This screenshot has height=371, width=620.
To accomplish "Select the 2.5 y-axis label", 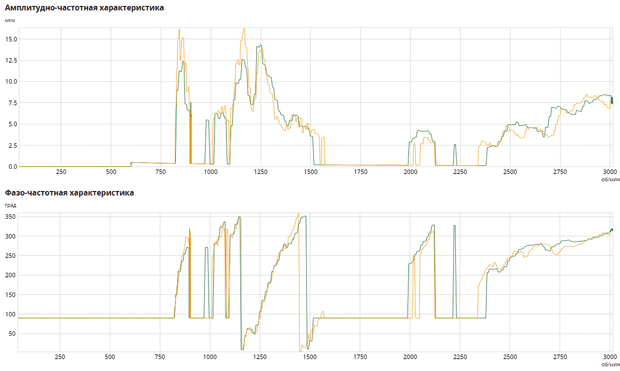I will [x=12, y=146].
